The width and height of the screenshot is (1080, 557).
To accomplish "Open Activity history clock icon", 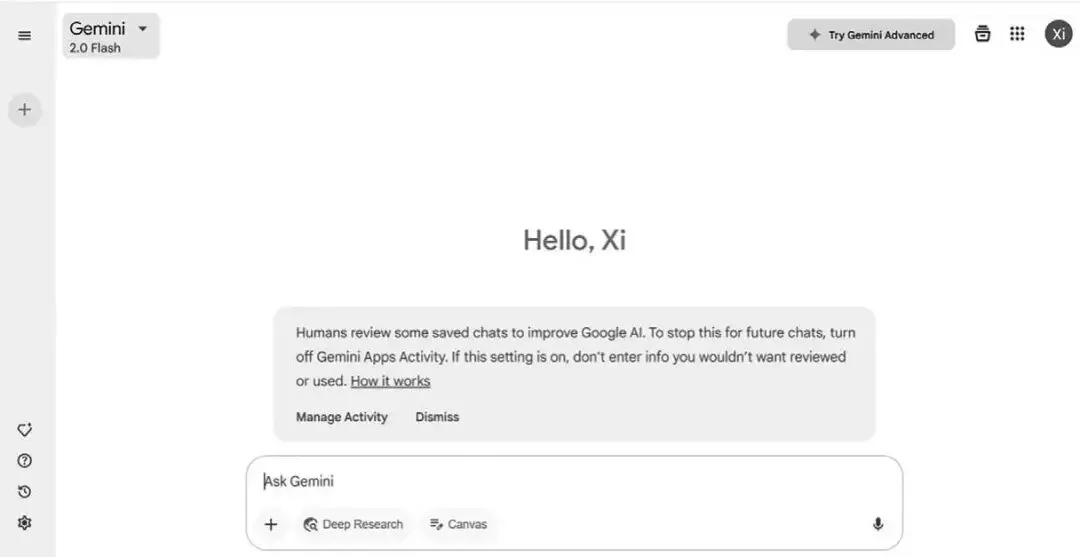I will (x=25, y=492).
